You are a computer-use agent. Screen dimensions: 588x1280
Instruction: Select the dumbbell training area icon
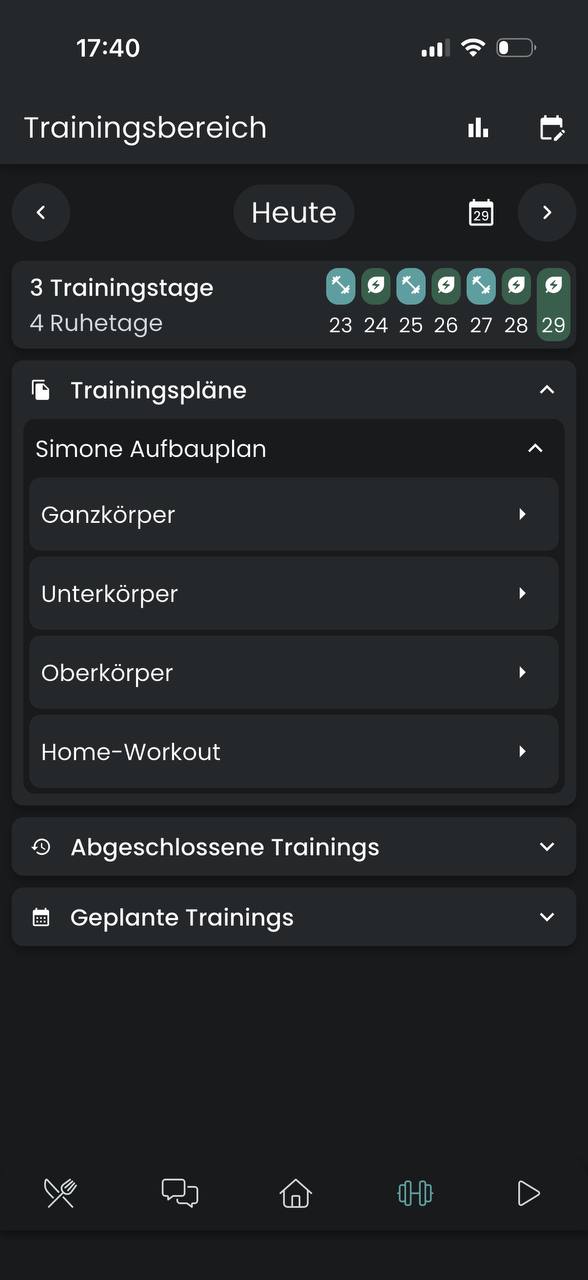[414, 1192]
